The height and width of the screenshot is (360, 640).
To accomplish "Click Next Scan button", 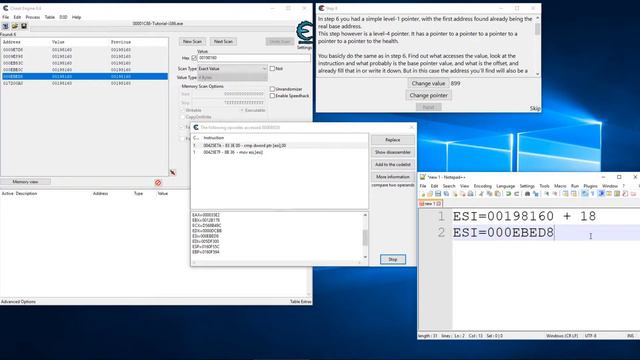I will pos(223,42).
